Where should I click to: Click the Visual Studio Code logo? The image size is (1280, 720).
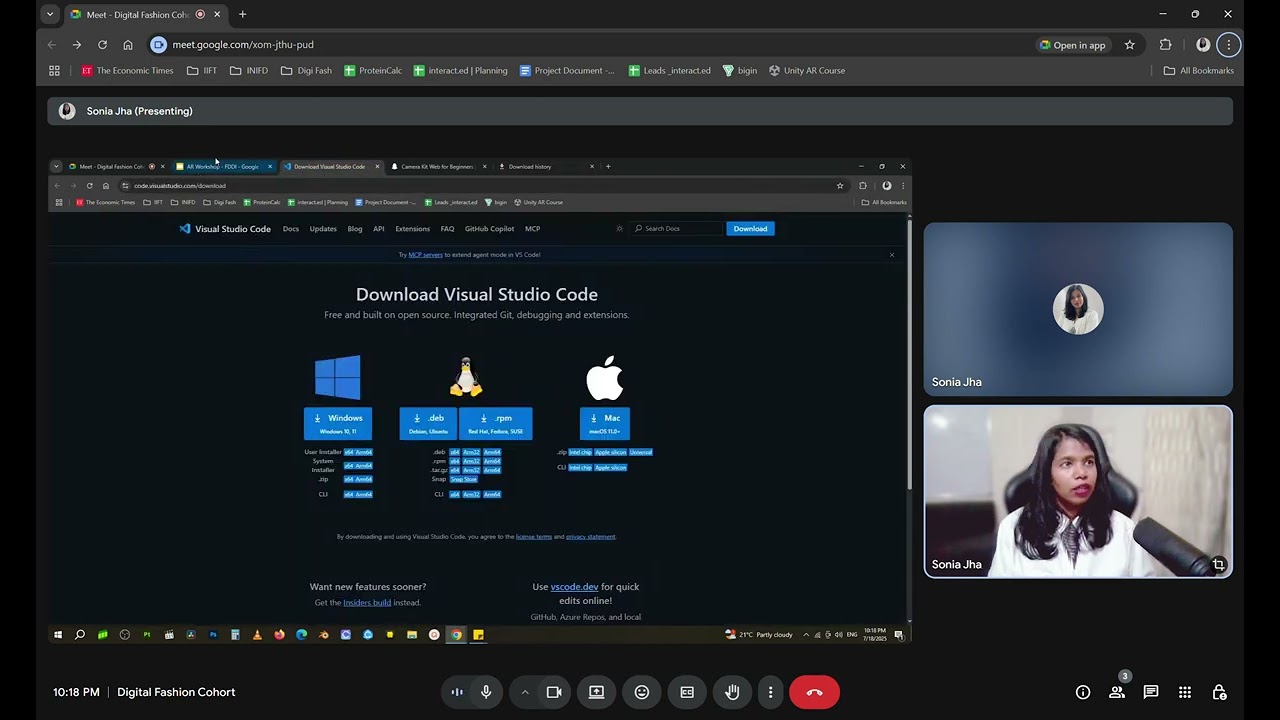tap(225, 229)
